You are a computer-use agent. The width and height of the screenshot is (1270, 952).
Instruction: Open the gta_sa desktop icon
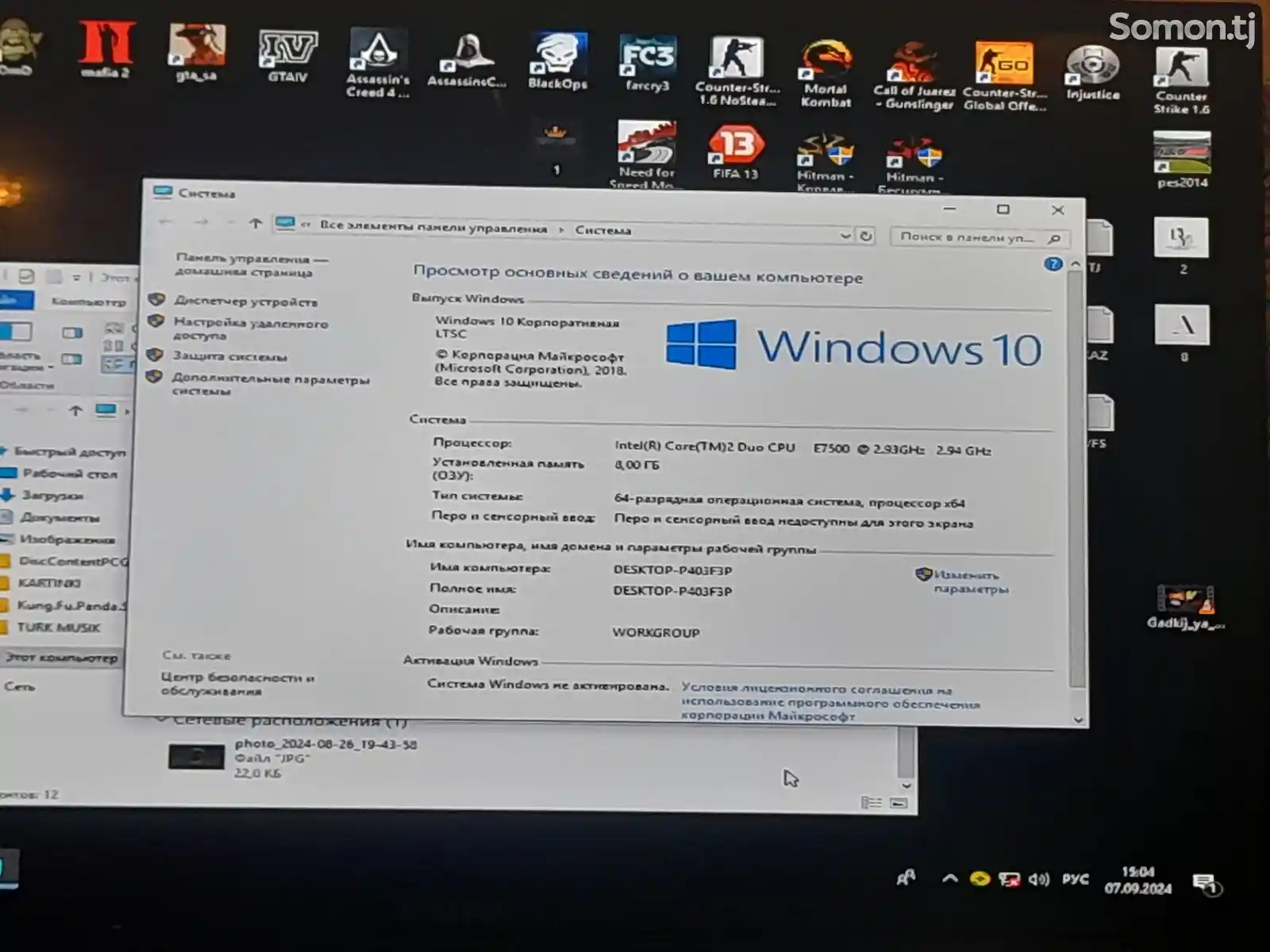(x=196, y=52)
